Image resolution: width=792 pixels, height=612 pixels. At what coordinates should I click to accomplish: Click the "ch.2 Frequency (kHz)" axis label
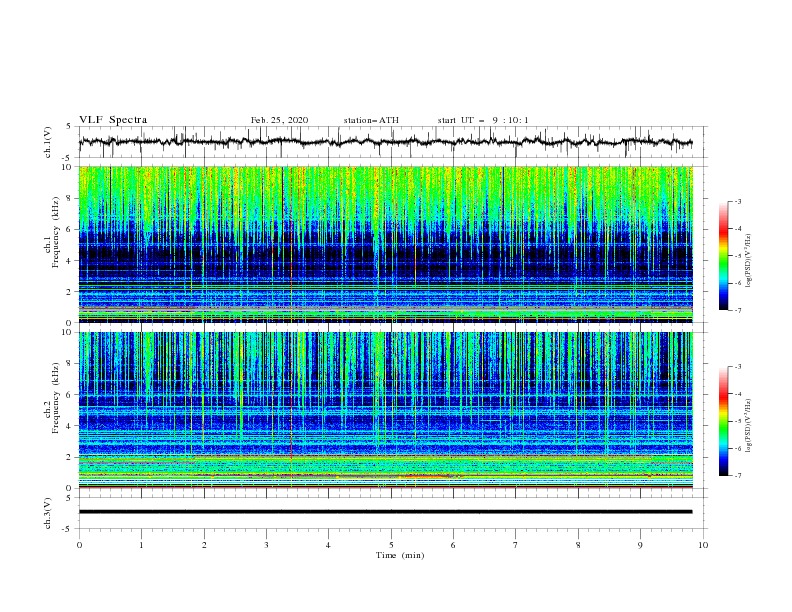tap(52, 397)
